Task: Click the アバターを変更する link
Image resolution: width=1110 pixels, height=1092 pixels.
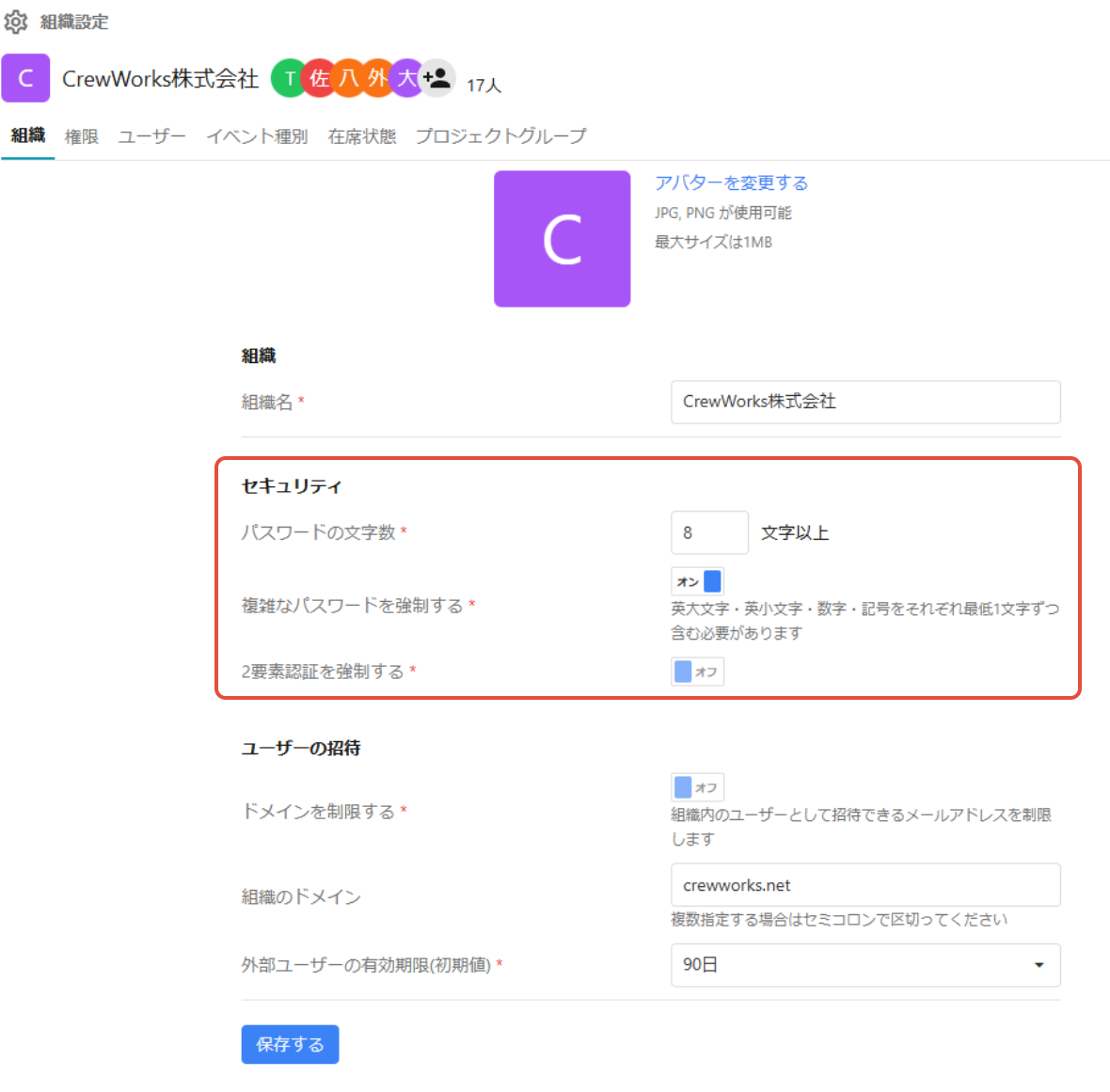Action: [731, 182]
